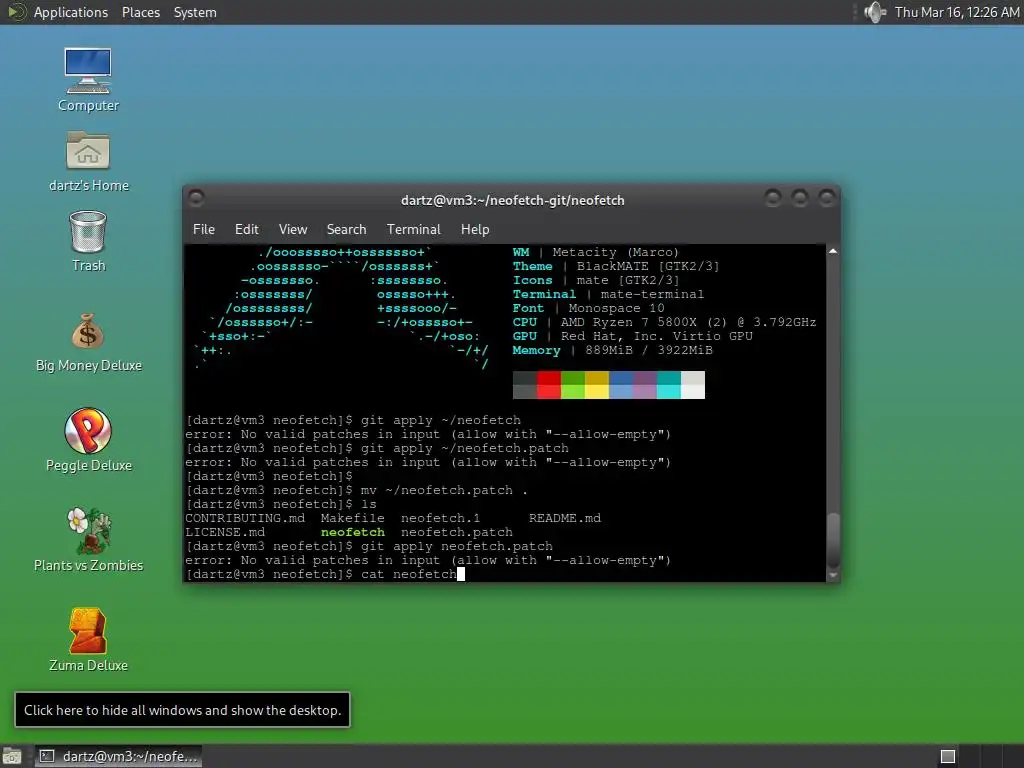Click terminal window title 'dartz@vm3:~/neofetch-git/neofetch'
The width and height of the screenshot is (1024, 768).
pyautogui.click(x=513, y=200)
